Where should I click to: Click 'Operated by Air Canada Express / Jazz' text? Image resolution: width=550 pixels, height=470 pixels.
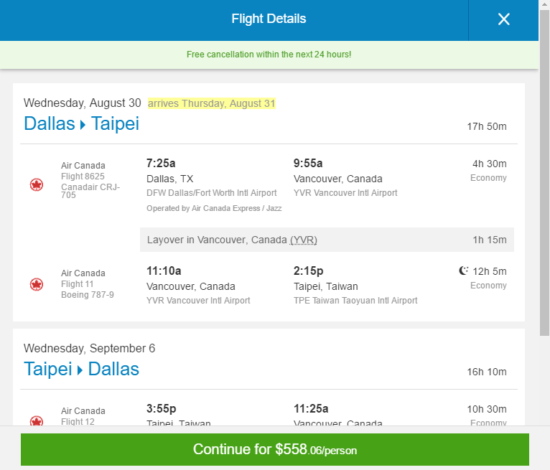(214, 208)
